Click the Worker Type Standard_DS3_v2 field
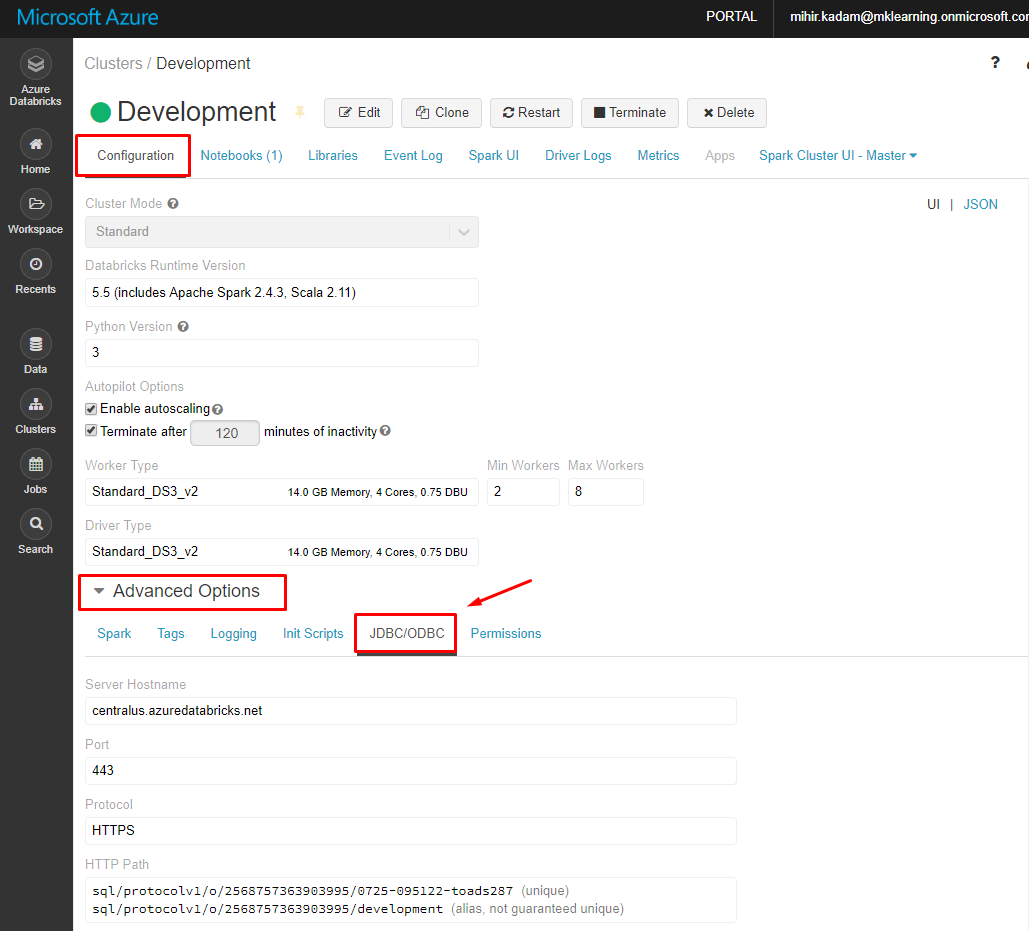Viewport: 1029px width, 931px height. 282,492
